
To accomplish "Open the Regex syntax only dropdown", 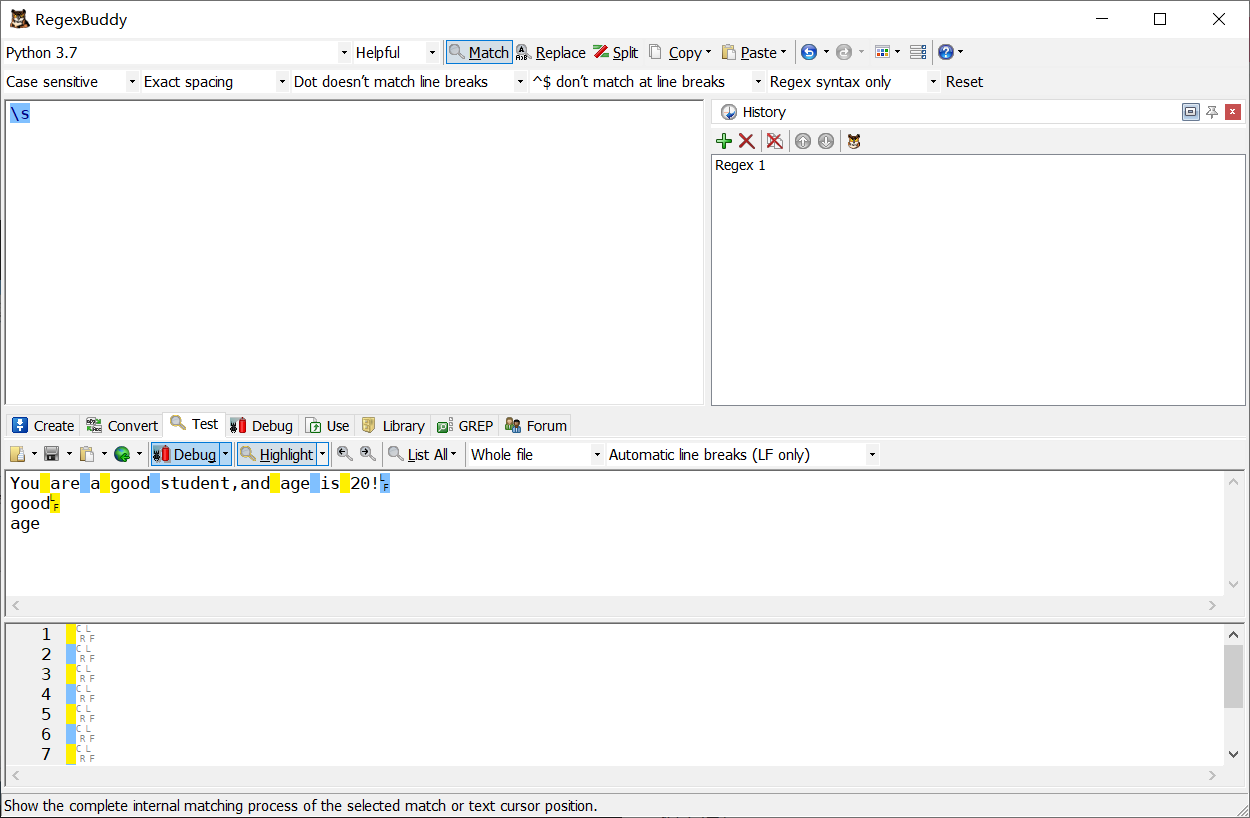I will pyautogui.click(x=934, y=82).
